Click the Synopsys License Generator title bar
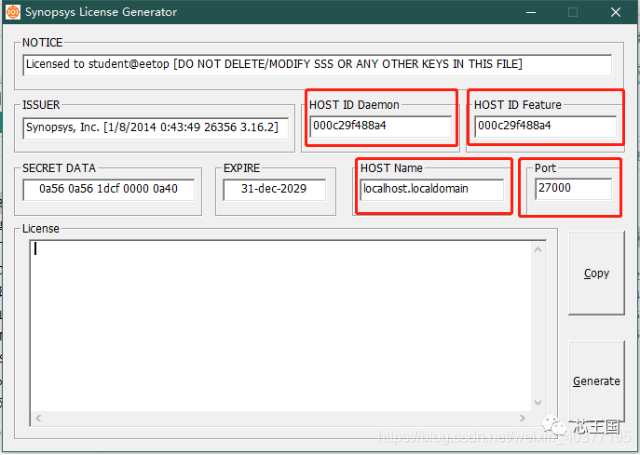This screenshot has width=640, height=455. (x=300, y=12)
